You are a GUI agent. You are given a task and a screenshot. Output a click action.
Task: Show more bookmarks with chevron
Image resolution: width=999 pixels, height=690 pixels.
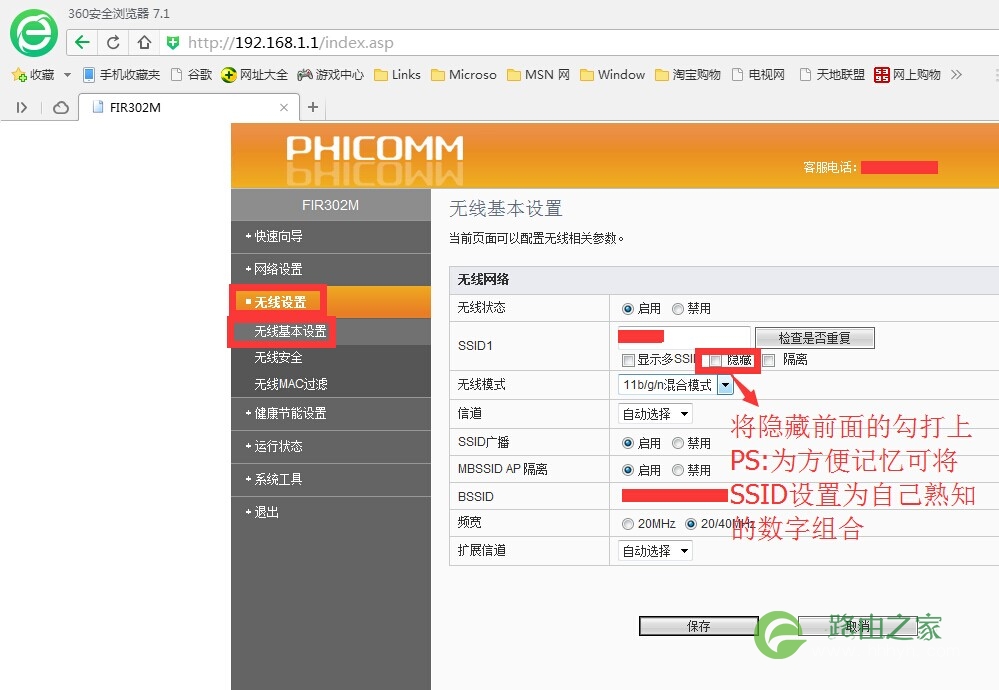[x=956, y=75]
